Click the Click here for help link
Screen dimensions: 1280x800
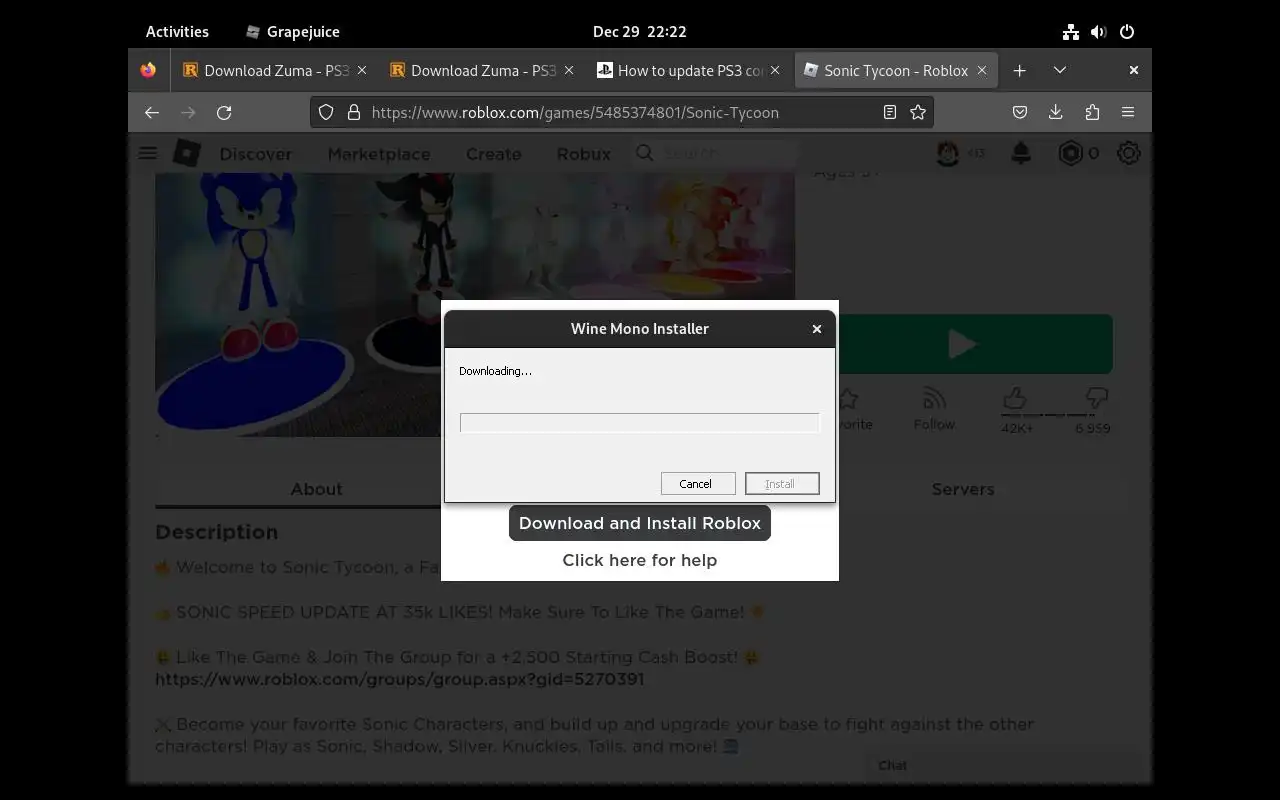click(640, 560)
